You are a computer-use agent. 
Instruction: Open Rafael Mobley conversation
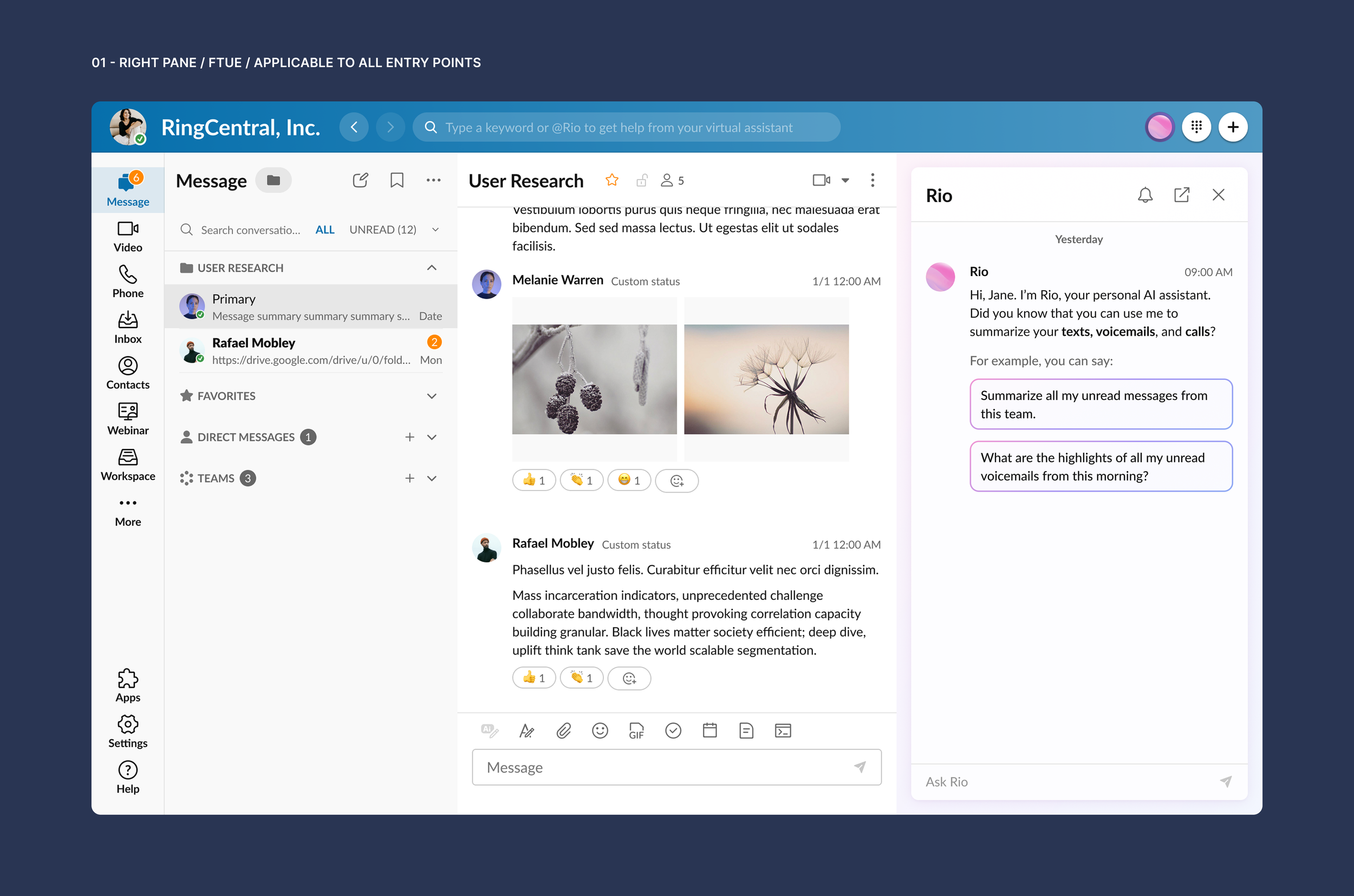click(310, 350)
